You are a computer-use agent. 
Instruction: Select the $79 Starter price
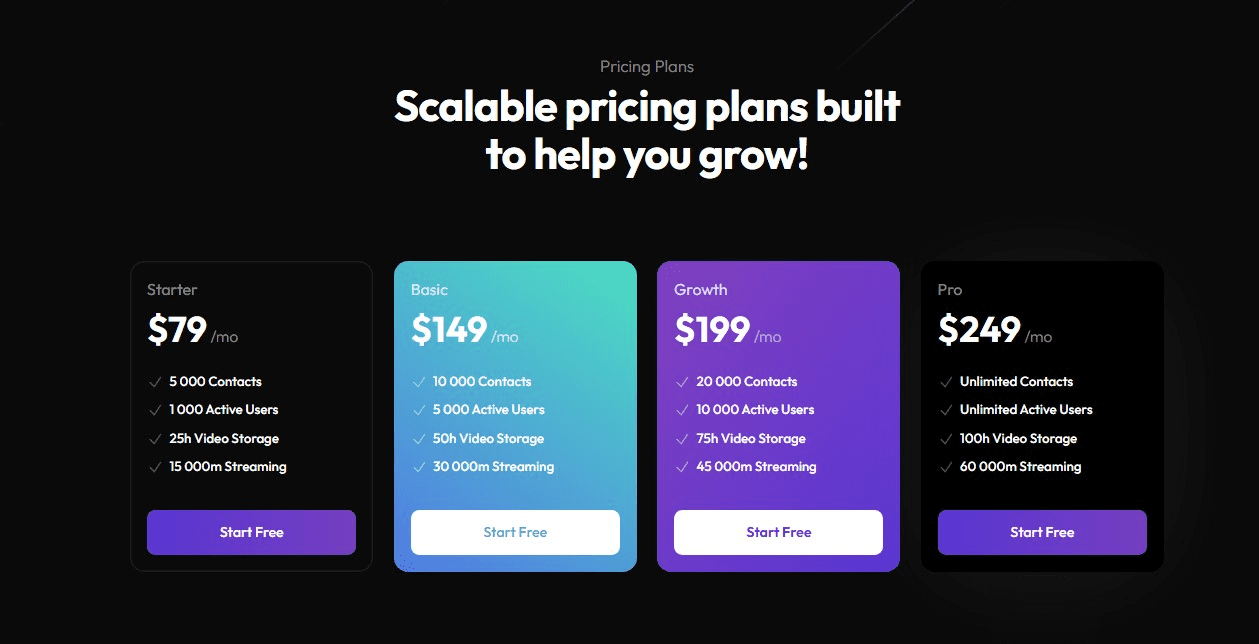click(x=177, y=330)
